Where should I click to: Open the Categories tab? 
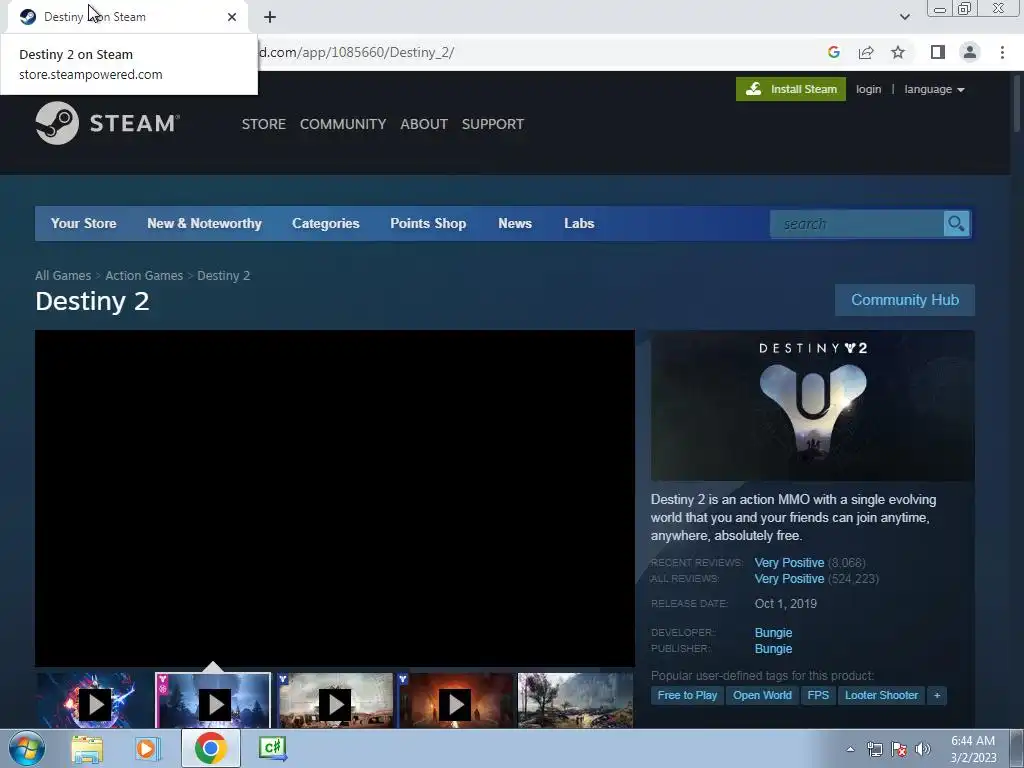tap(326, 223)
